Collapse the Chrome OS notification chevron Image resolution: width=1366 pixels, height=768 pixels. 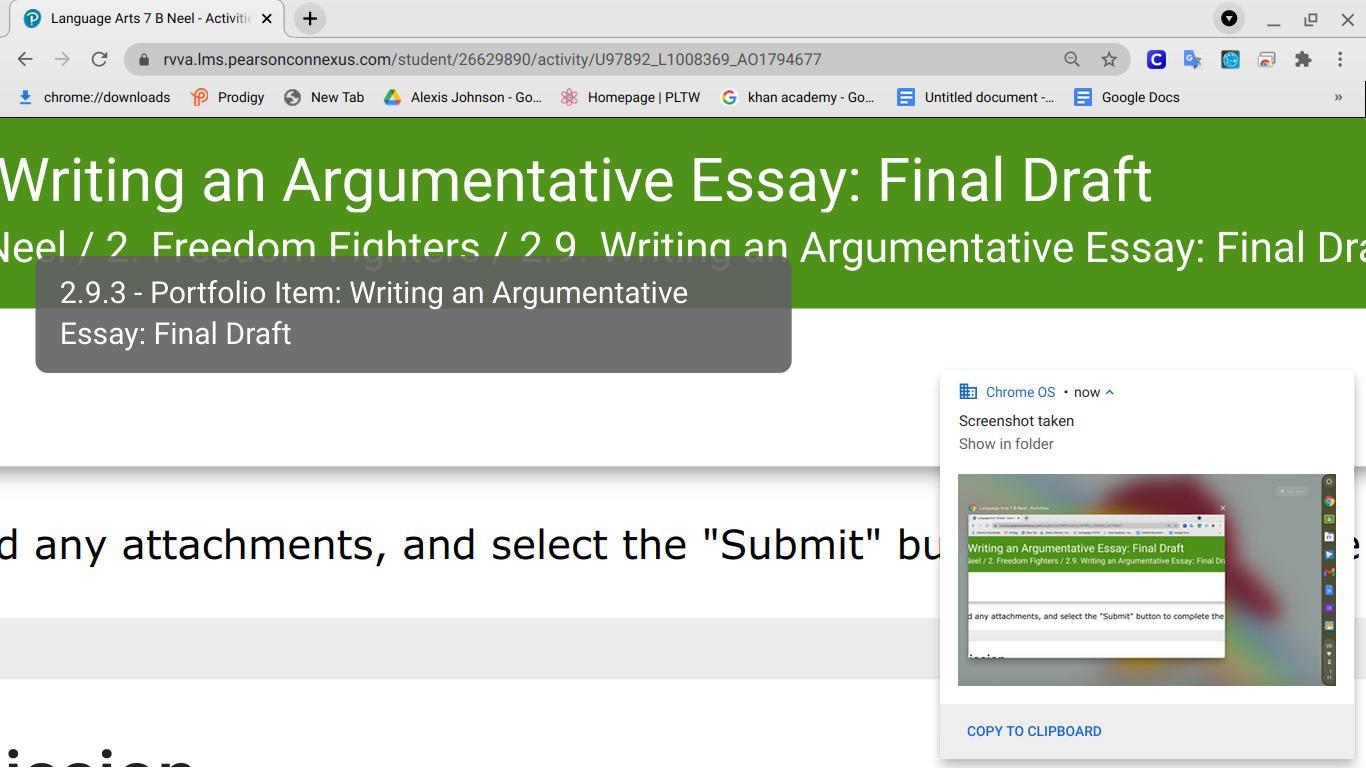pos(1109,392)
